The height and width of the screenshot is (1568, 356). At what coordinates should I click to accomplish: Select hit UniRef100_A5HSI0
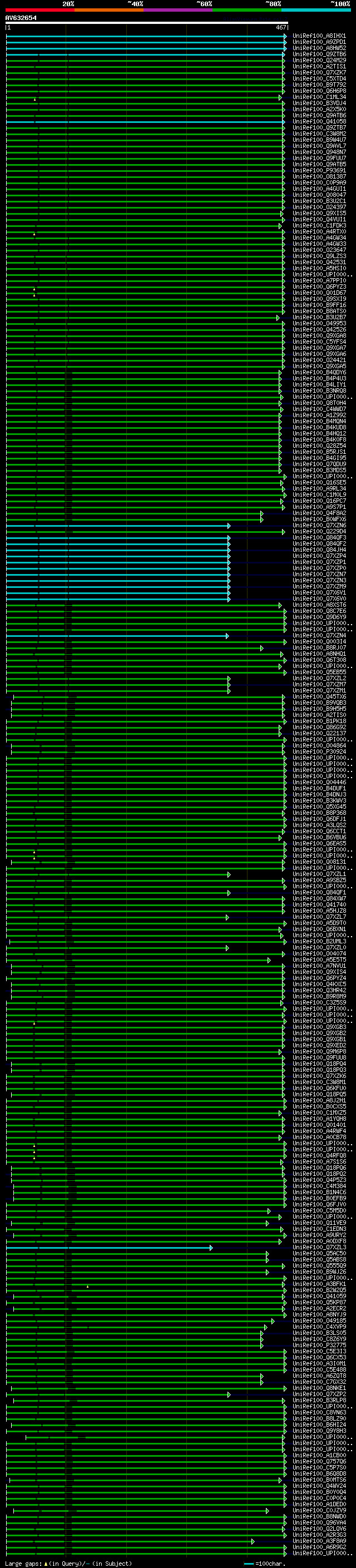click(x=319, y=269)
